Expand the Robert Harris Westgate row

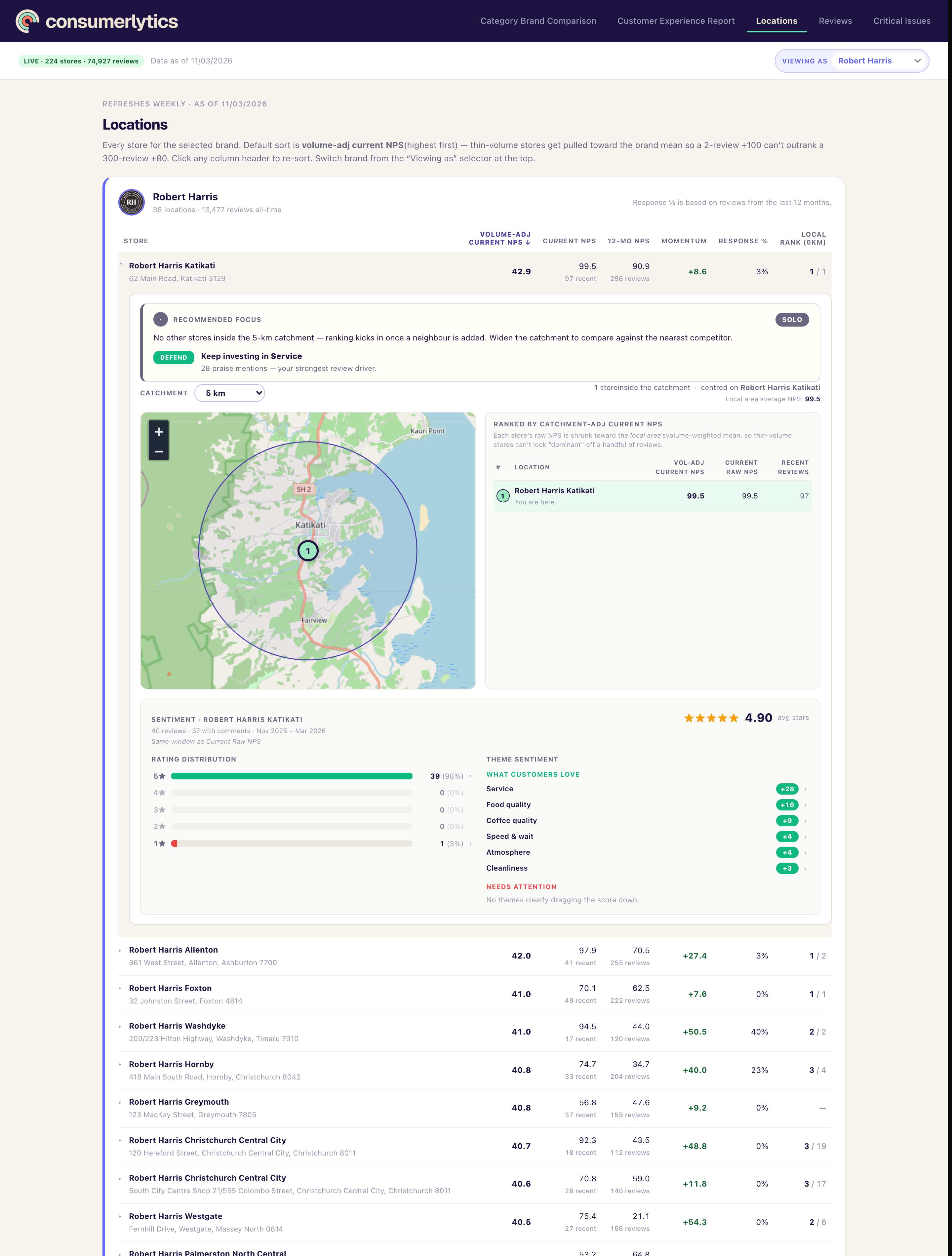pyautogui.click(x=120, y=1217)
